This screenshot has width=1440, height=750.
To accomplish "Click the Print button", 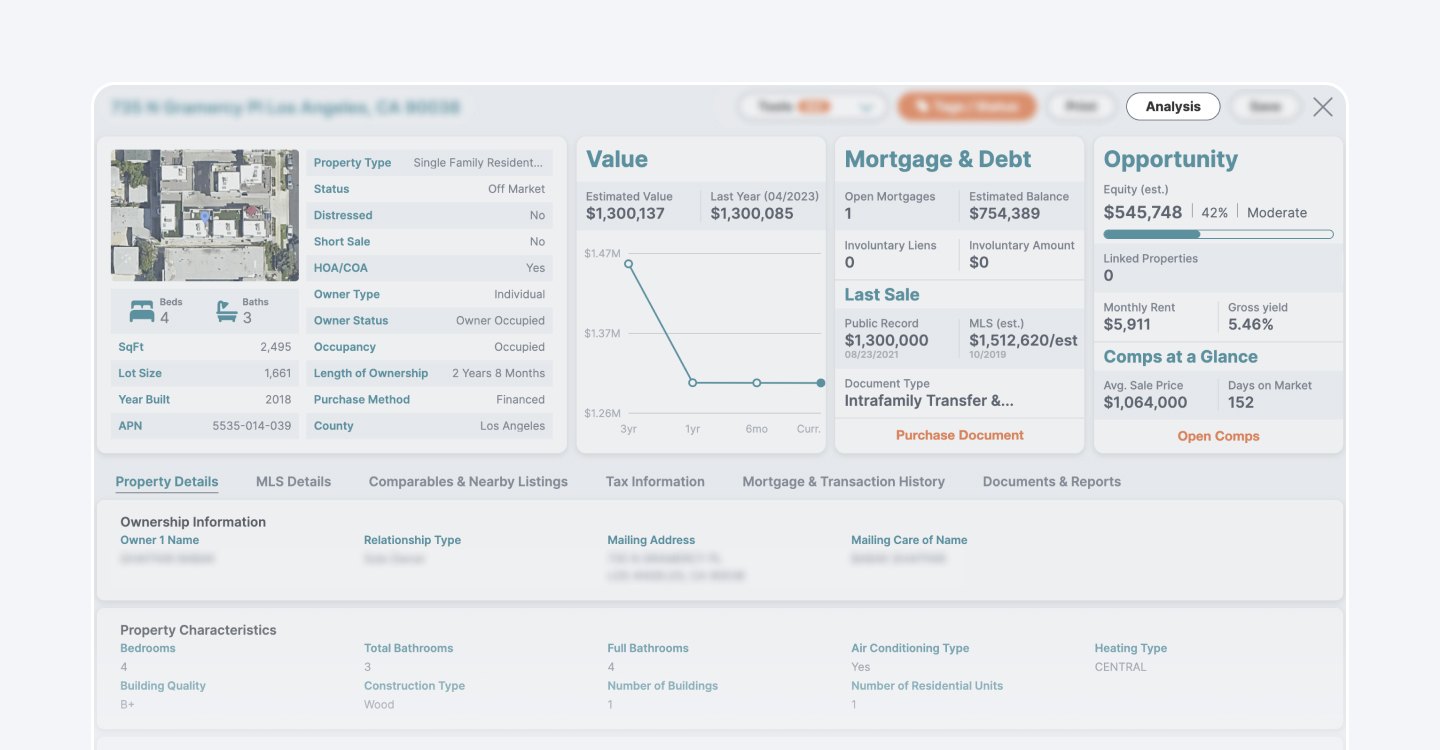I will [x=1081, y=105].
